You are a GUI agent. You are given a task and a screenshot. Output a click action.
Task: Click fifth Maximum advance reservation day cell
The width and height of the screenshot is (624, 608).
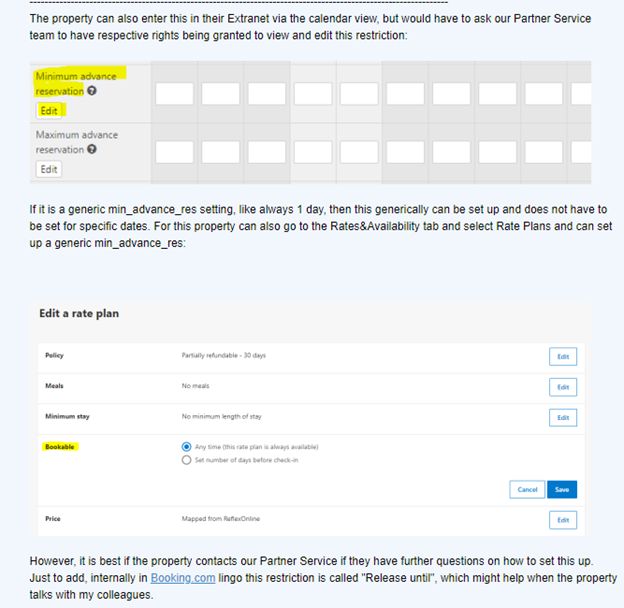click(359, 152)
